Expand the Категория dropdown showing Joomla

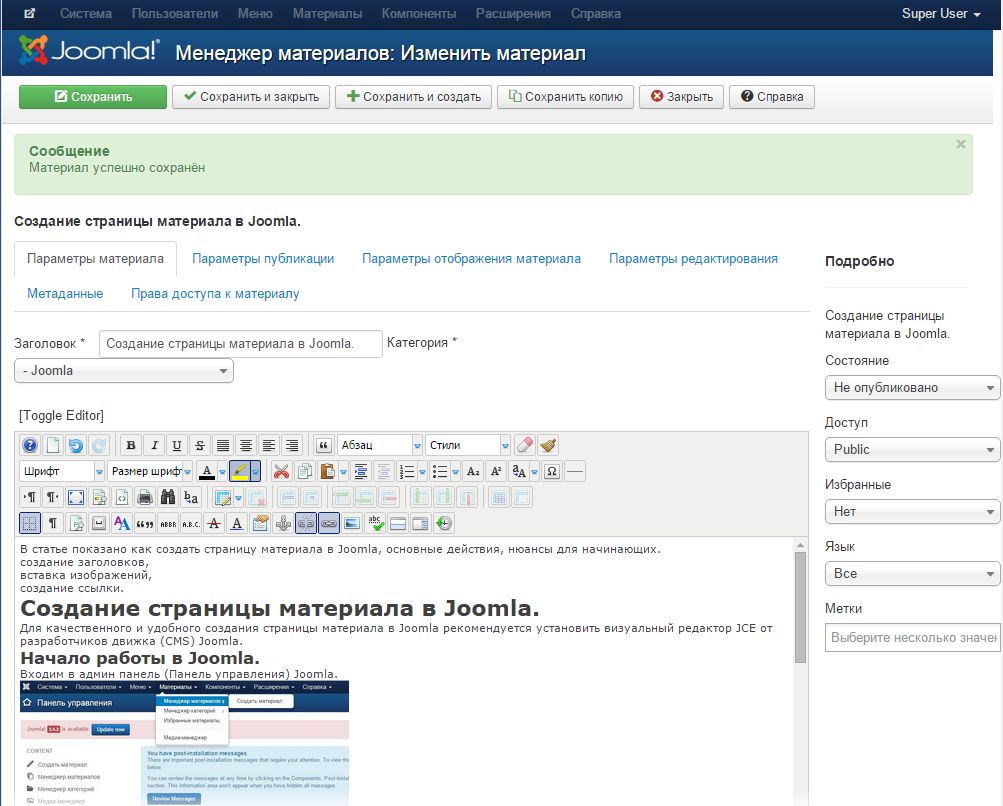124,371
